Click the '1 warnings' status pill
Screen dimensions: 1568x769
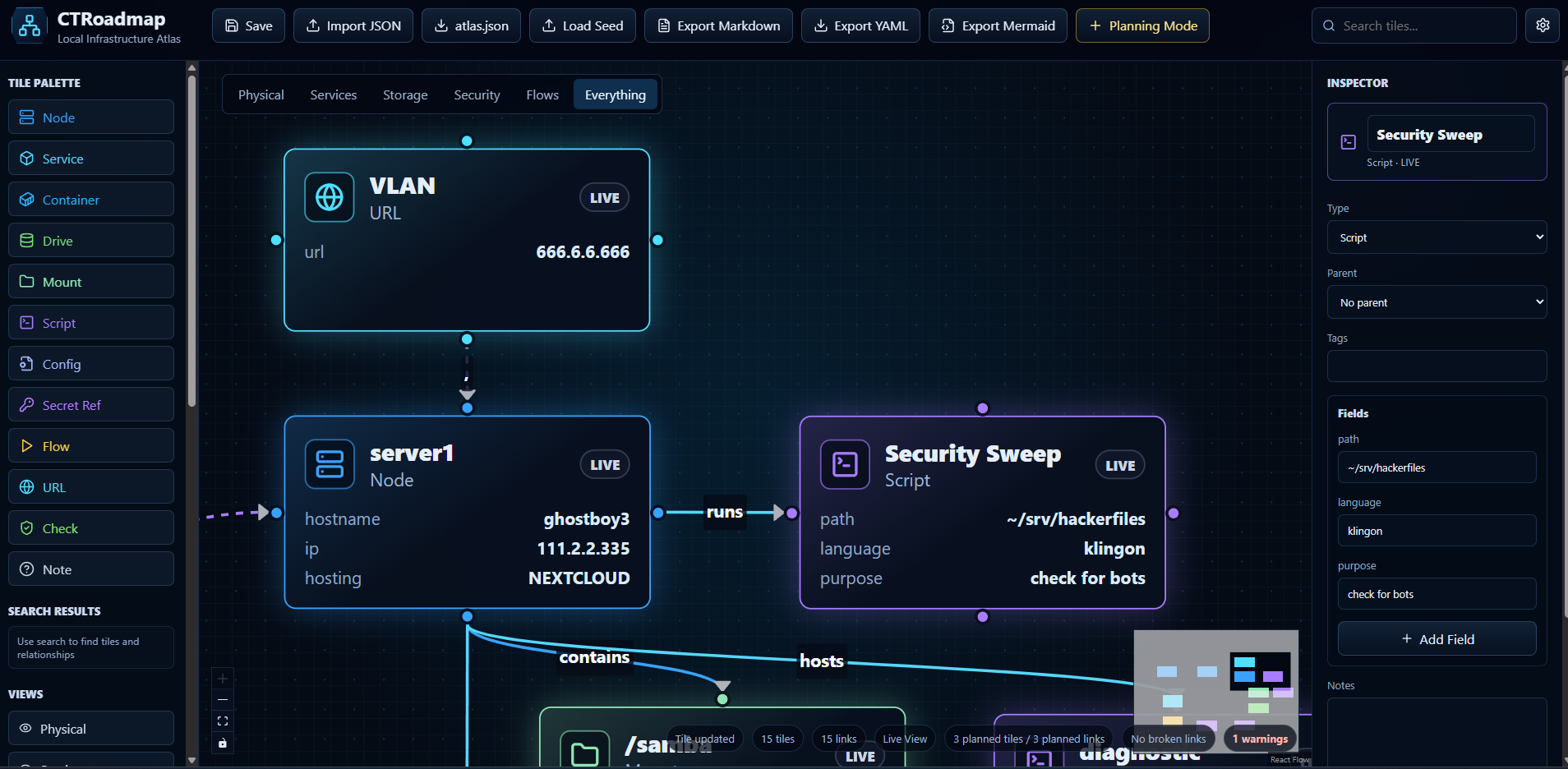[x=1260, y=739]
